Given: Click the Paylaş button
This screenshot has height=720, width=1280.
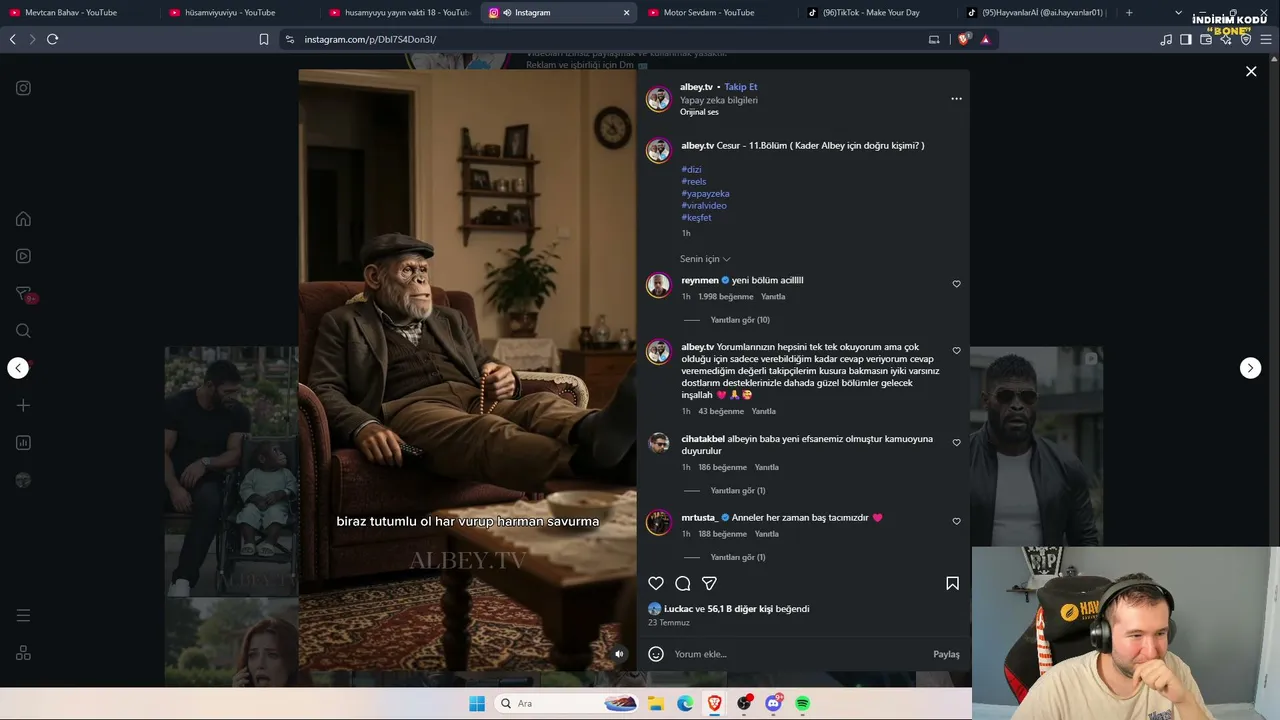Looking at the screenshot, I should (946, 654).
